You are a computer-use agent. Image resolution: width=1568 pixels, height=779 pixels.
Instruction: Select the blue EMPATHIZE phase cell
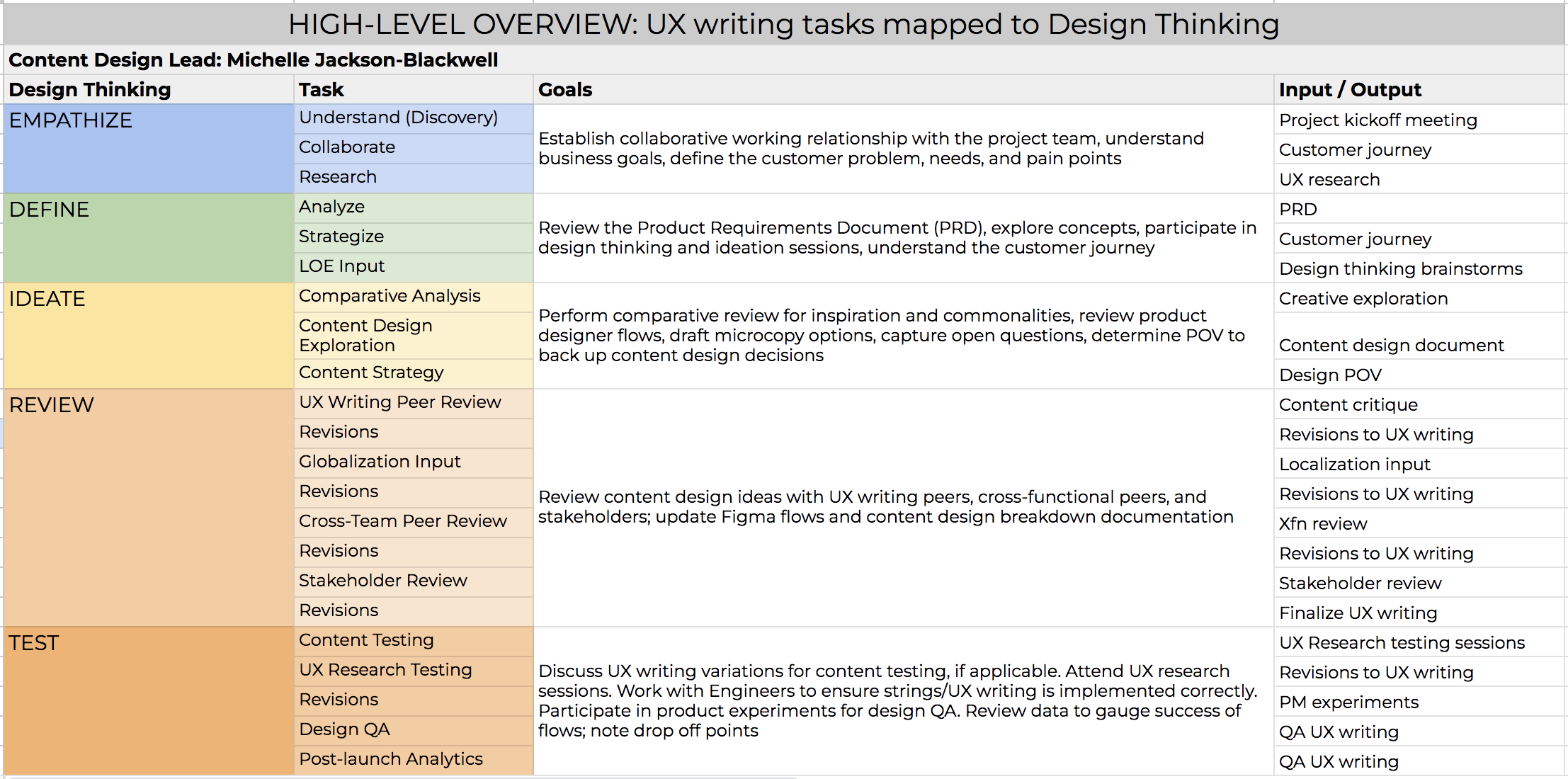click(x=147, y=149)
